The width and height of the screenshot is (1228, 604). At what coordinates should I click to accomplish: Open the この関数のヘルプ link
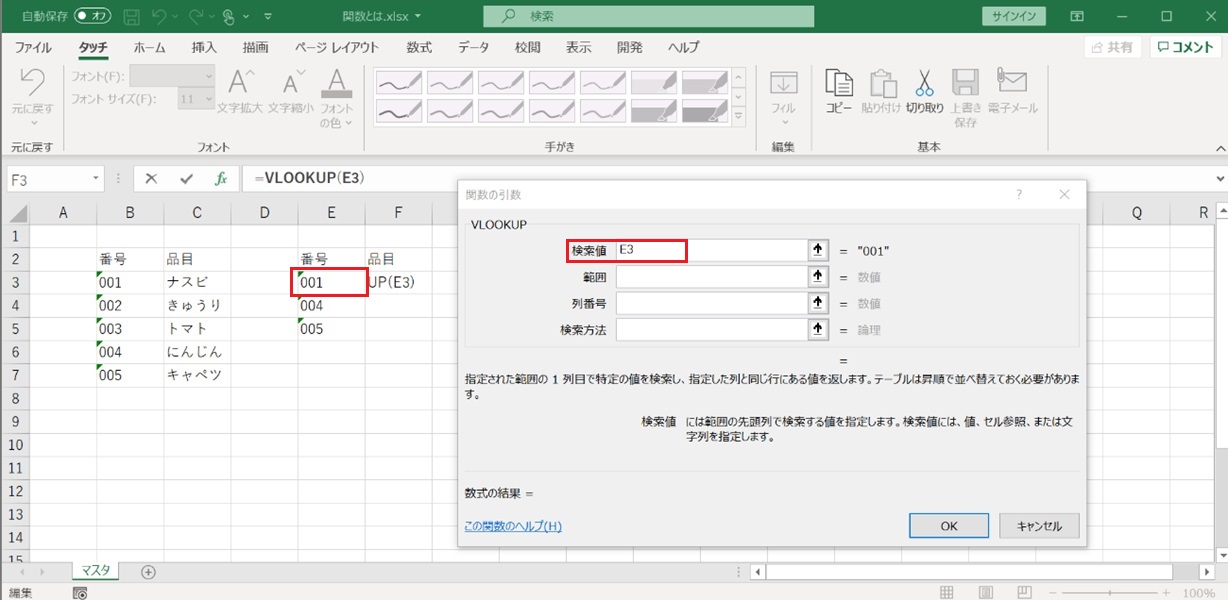click(x=513, y=526)
